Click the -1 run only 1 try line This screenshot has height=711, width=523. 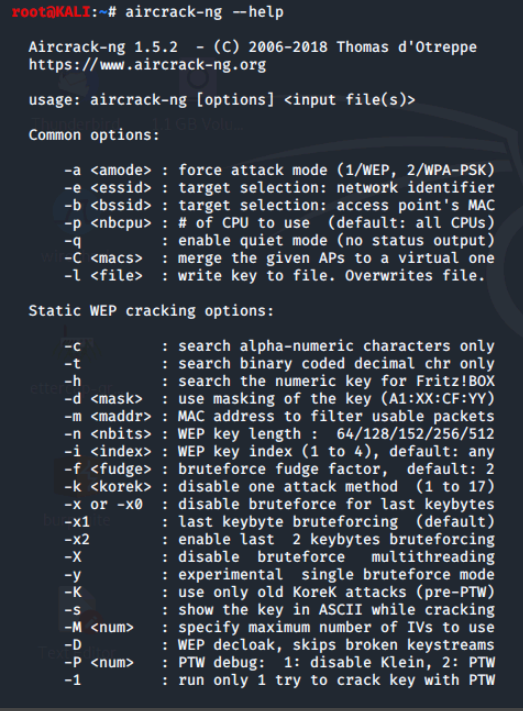pos(279,680)
